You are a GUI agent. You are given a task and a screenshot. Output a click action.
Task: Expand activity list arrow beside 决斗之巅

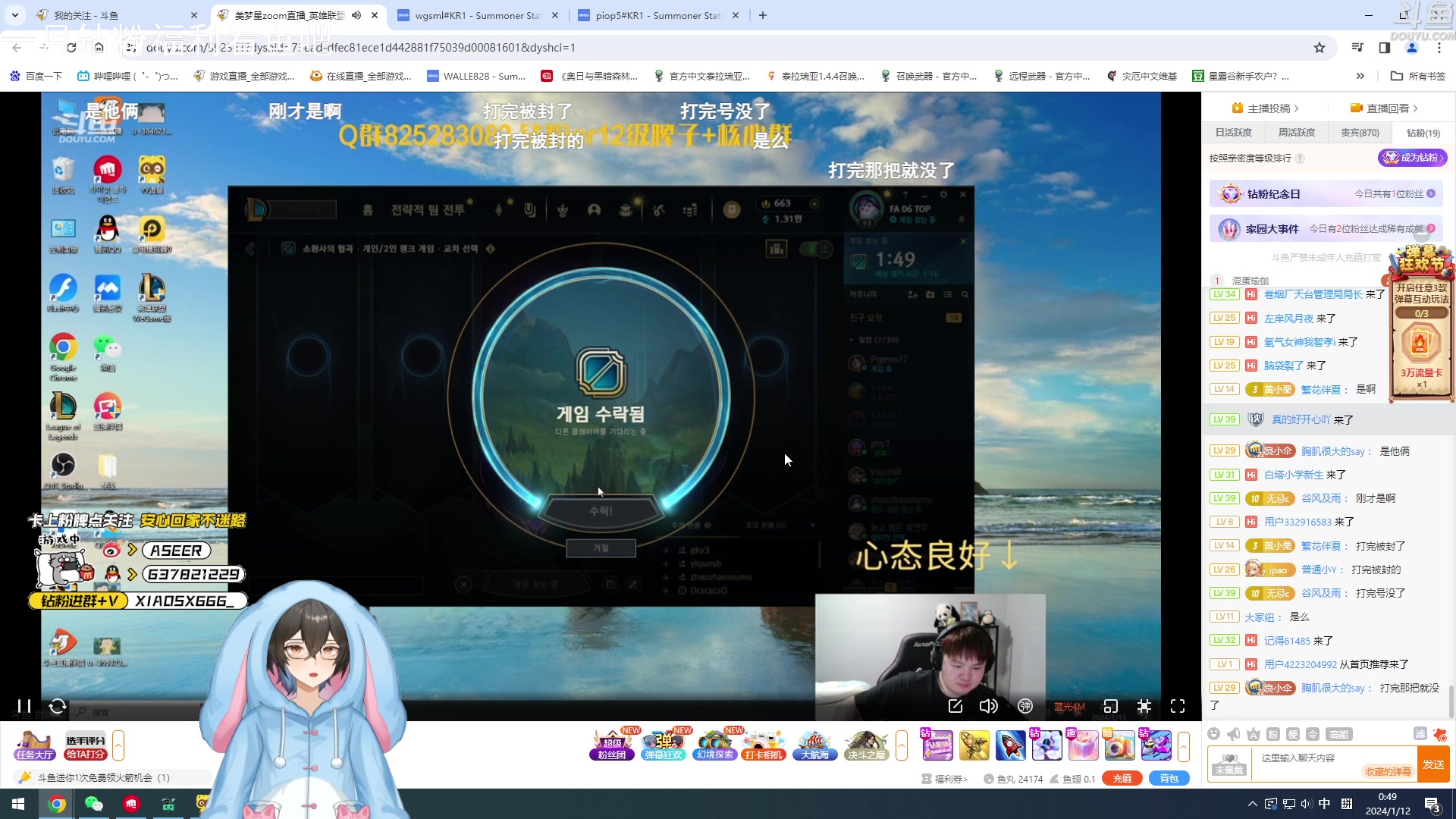pyautogui.click(x=902, y=745)
